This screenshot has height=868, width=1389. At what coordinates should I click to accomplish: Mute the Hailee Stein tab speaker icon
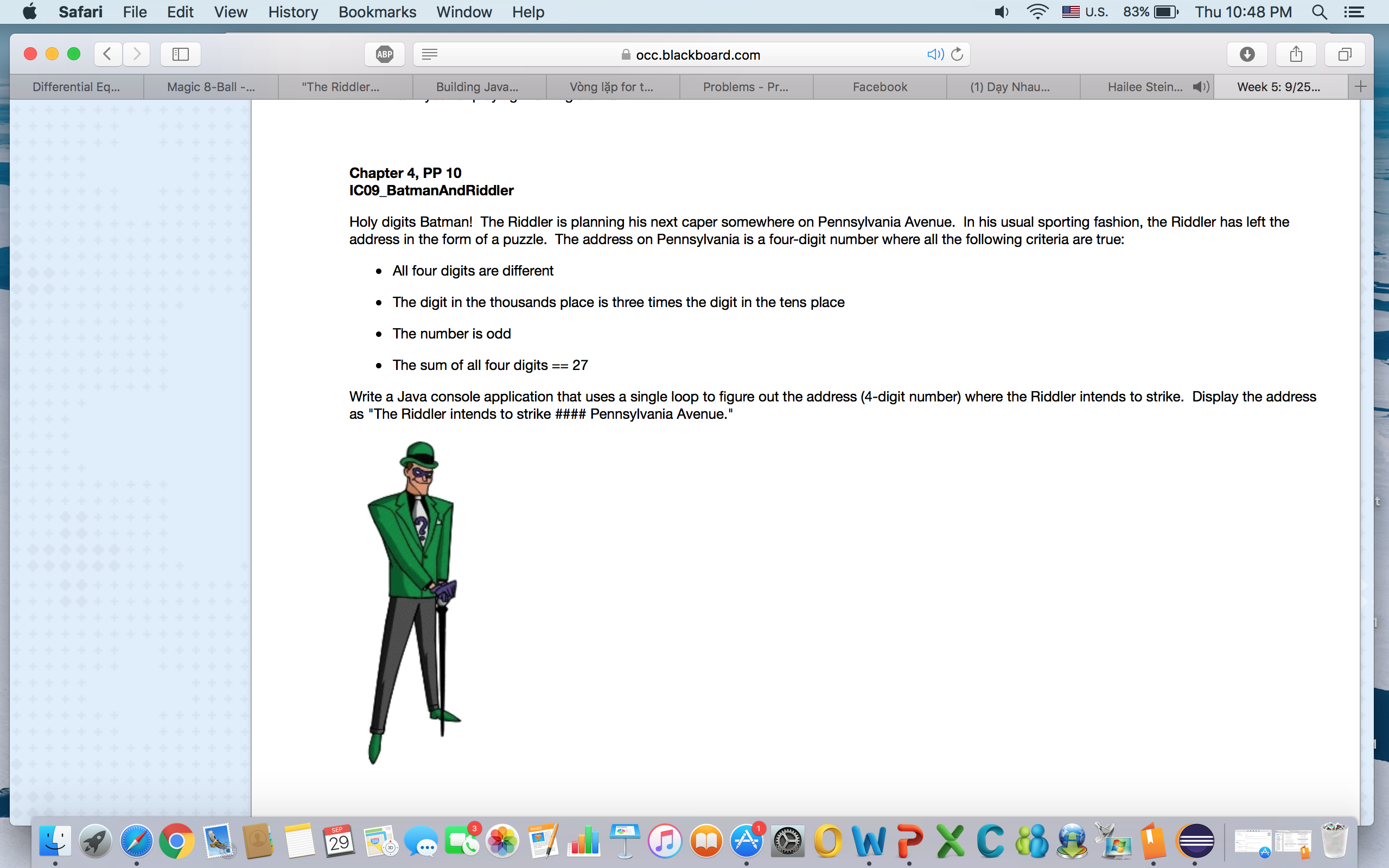pos(1200,87)
